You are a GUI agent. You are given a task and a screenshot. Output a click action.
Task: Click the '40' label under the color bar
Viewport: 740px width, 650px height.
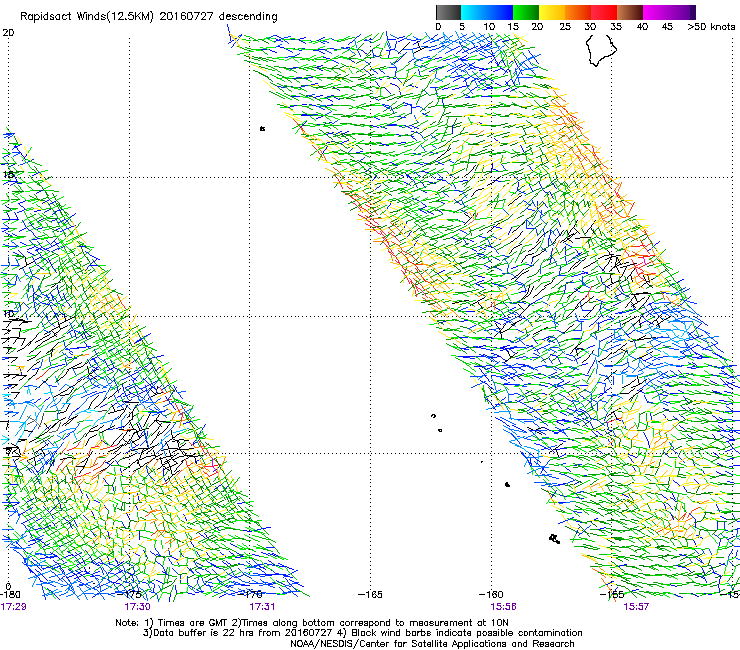point(642,27)
